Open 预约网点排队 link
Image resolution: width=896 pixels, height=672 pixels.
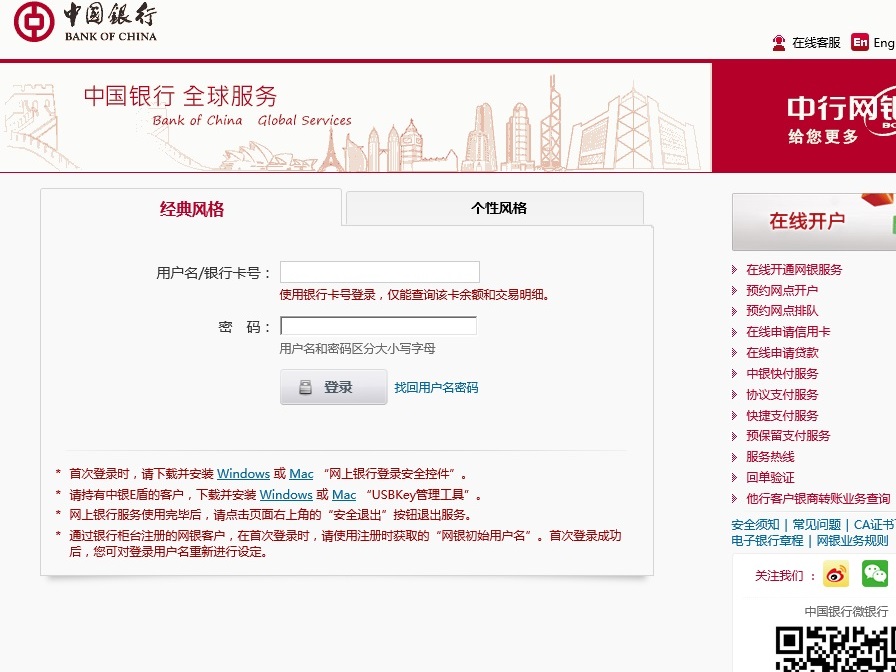point(782,311)
